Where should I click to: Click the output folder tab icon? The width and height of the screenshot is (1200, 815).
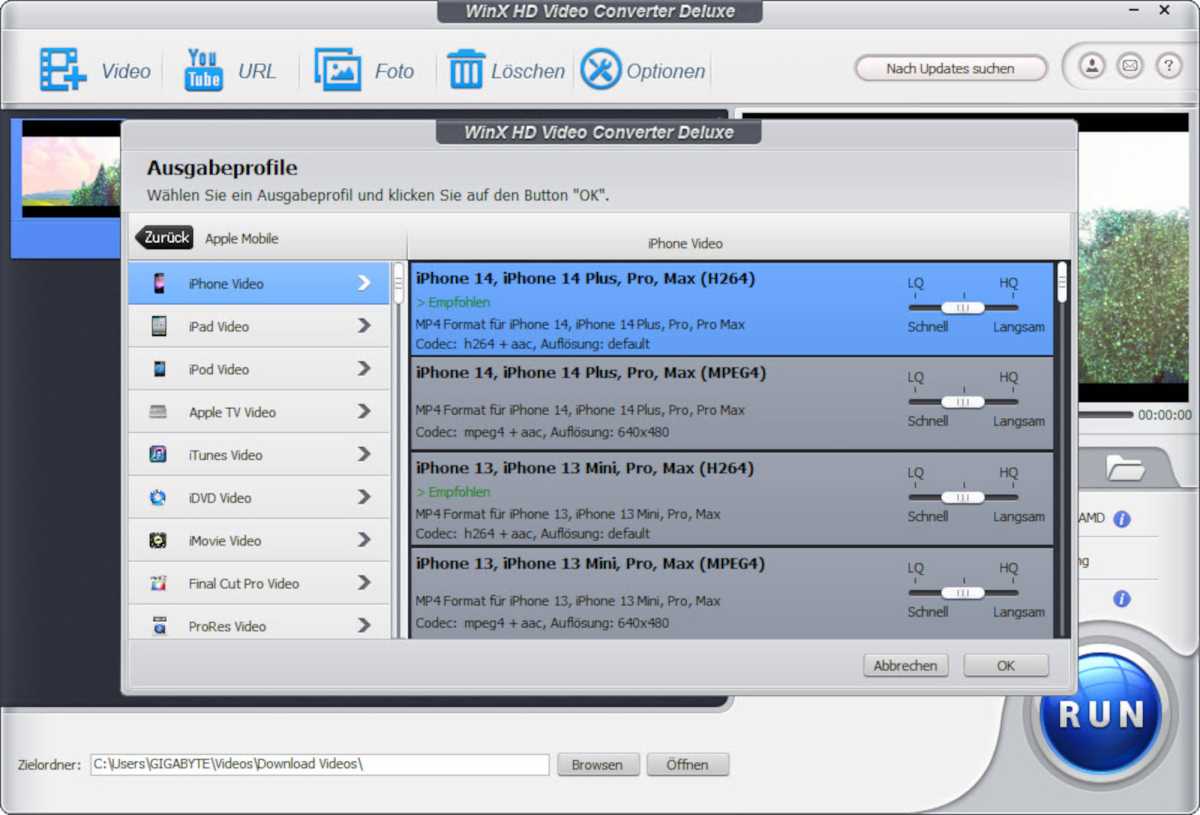point(1125,467)
